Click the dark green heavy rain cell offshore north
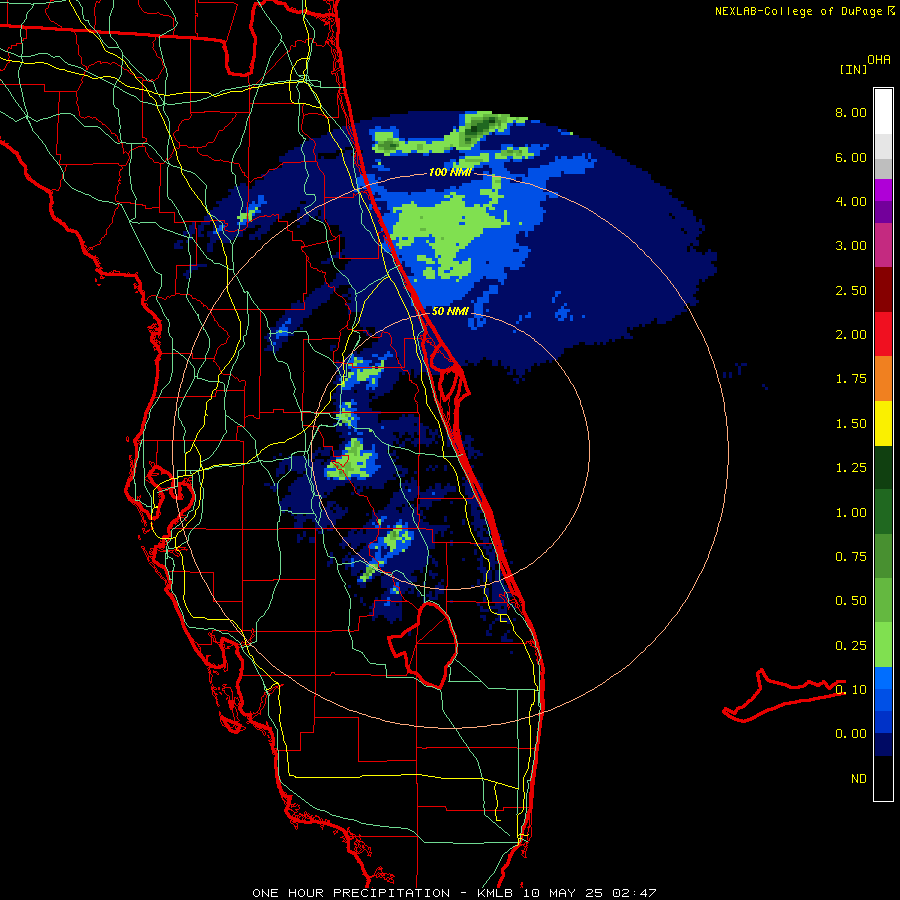This screenshot has height=900, width=900. [x=479, y=127]
